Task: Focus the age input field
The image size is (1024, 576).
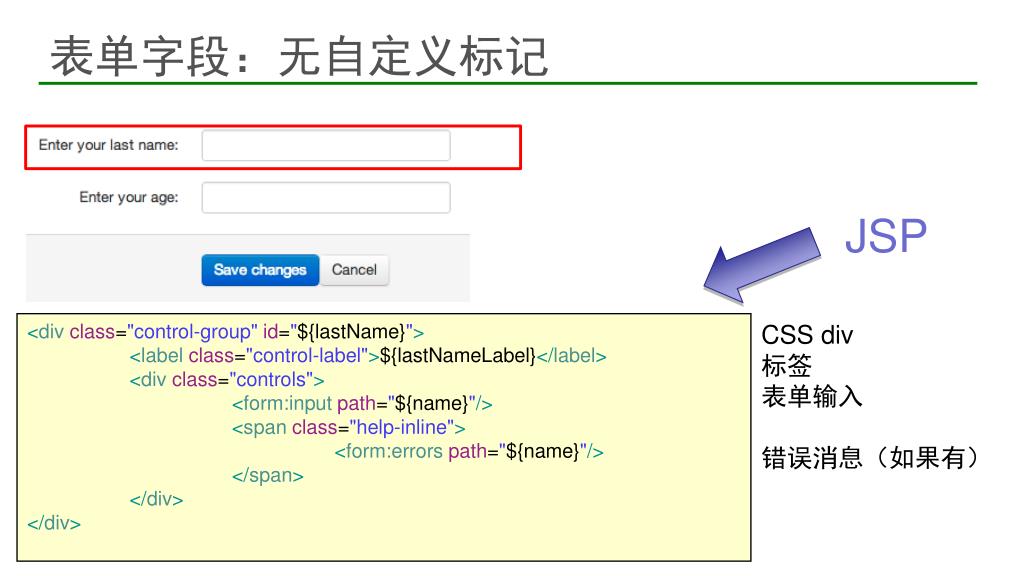Action: 326,197
